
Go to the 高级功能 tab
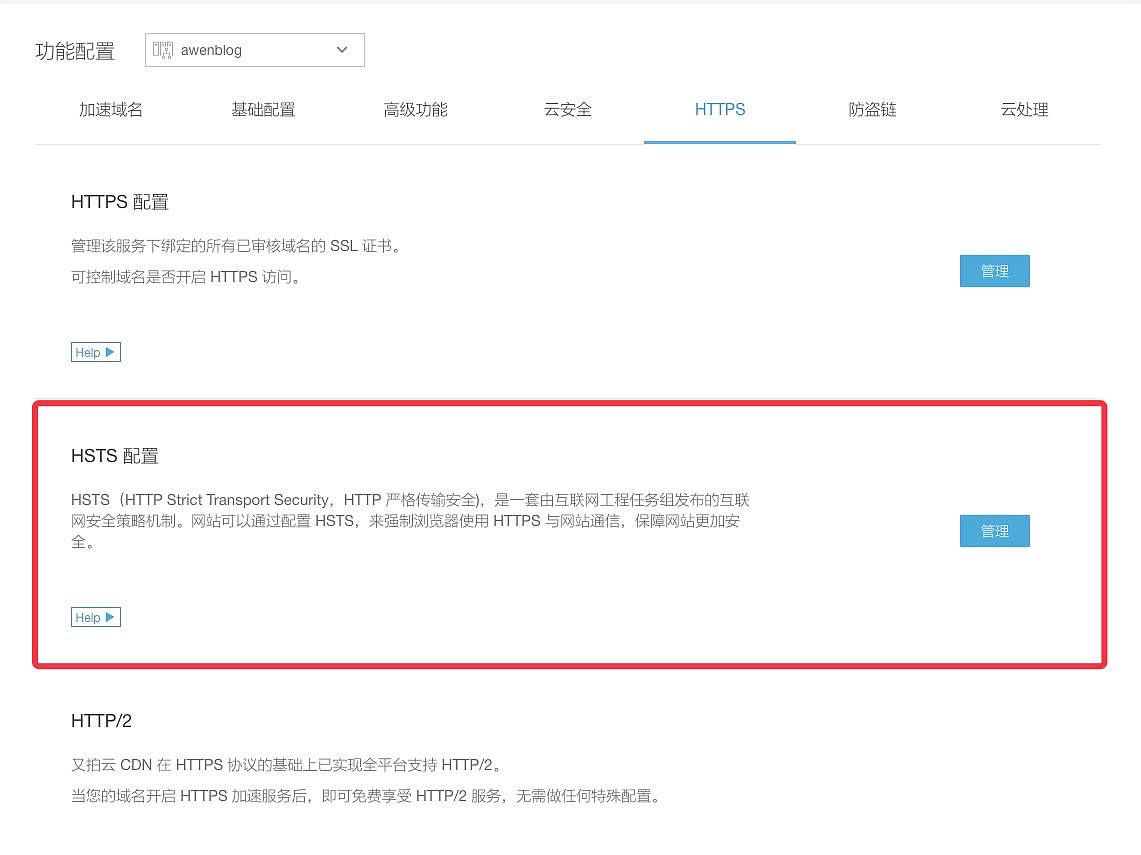(415, 110)
